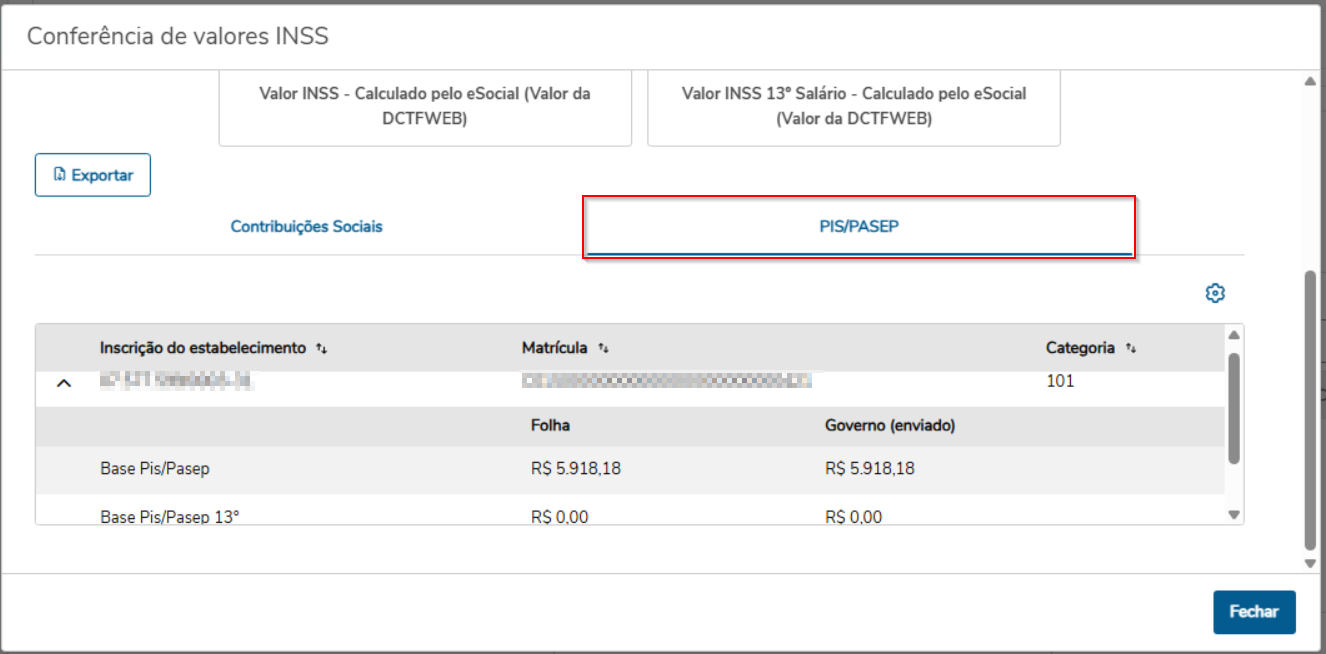Open the table column settings gear
This screenshot has width=1326, height=654.
pos(1215,293)
